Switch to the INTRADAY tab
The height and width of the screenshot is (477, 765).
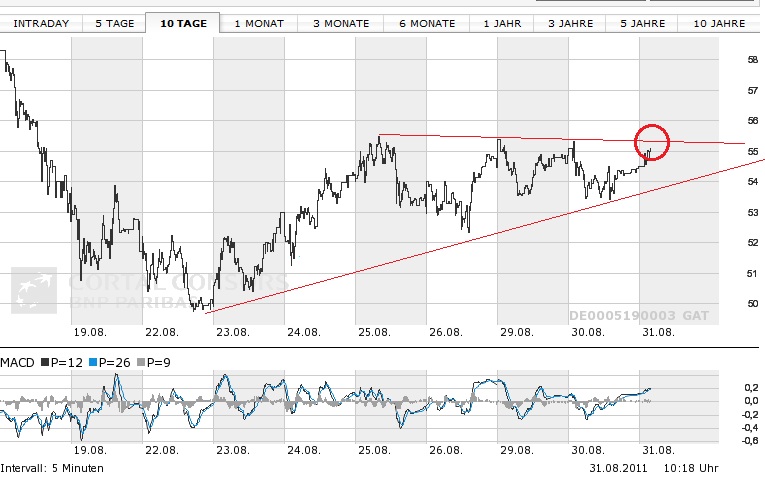tap(40, 22)
